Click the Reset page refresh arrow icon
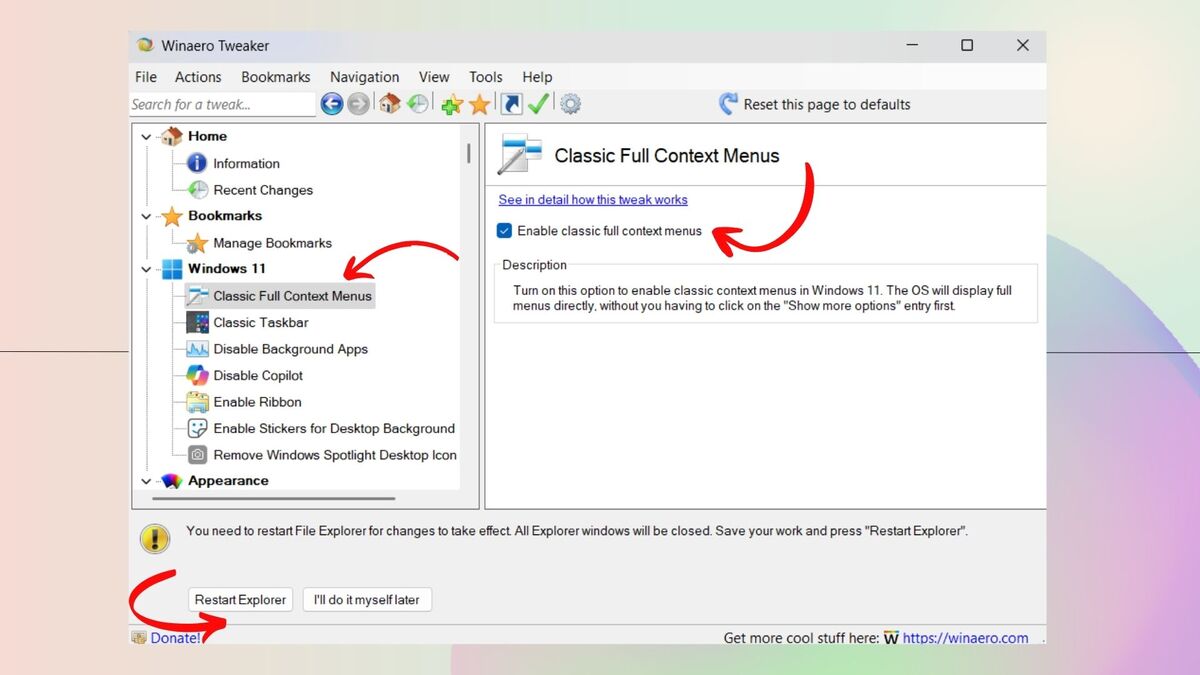 pyautogui.click(x=728, y=104)
